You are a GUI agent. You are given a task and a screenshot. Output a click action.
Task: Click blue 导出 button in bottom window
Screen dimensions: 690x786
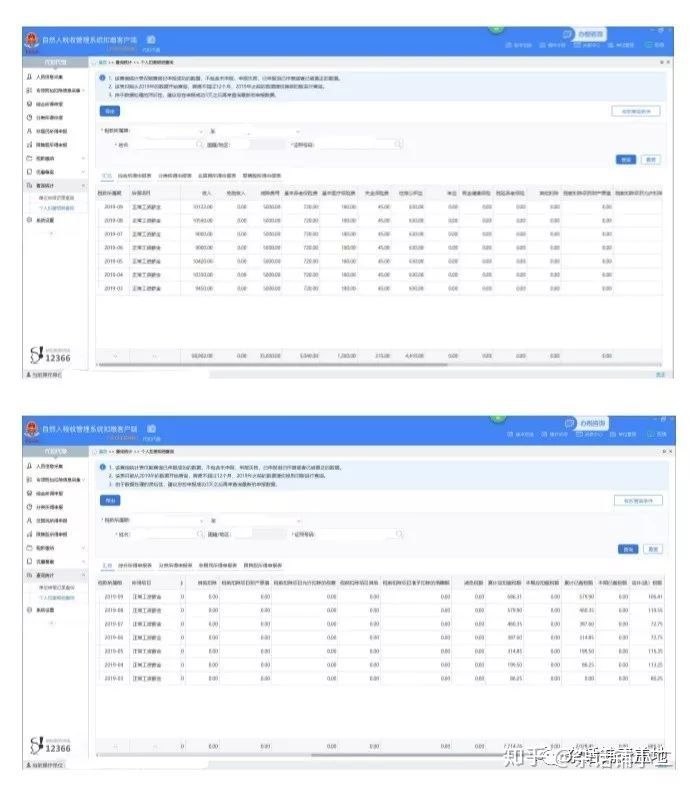tap(110, 500)
